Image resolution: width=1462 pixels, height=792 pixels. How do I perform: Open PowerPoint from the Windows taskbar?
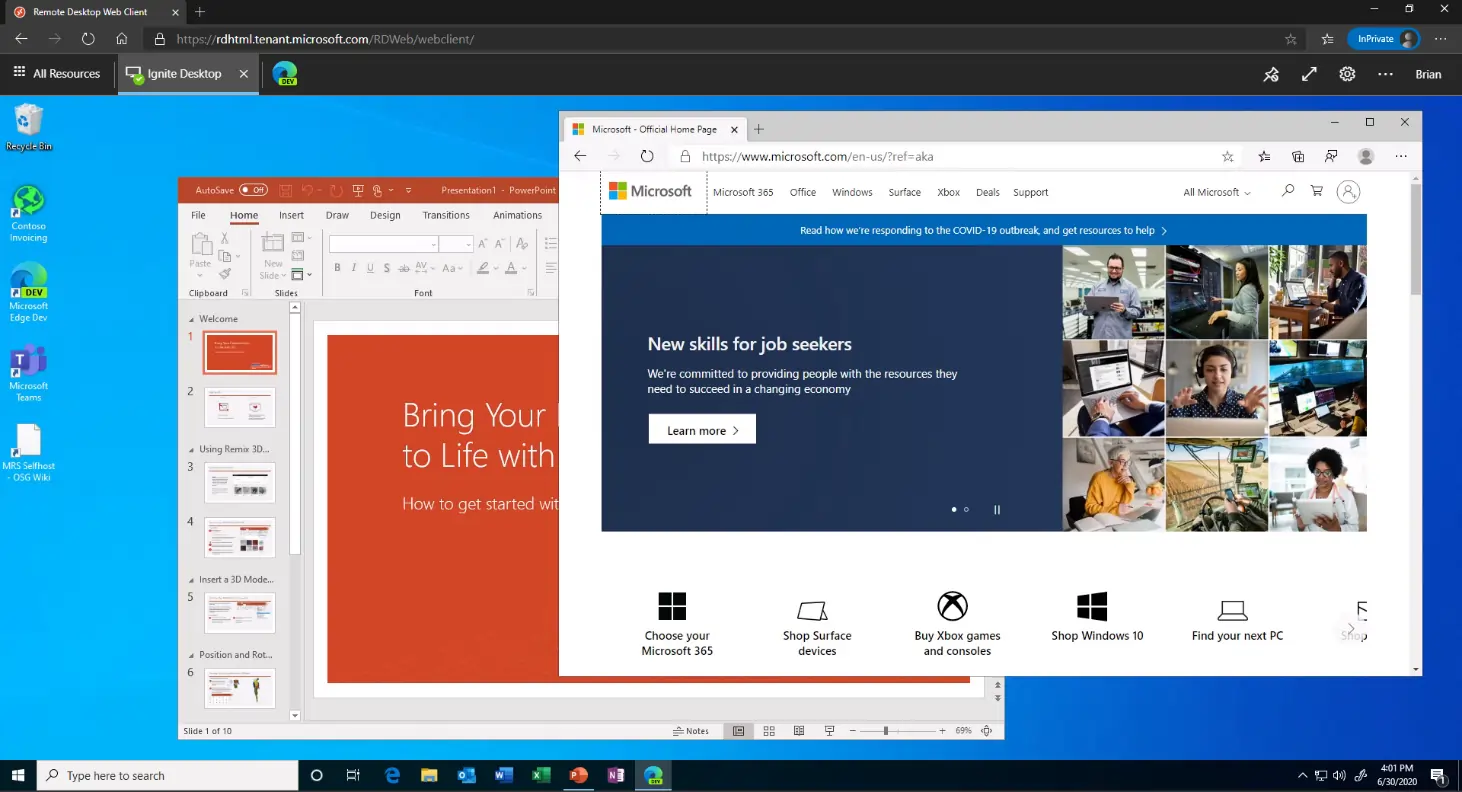pos(577,776)
